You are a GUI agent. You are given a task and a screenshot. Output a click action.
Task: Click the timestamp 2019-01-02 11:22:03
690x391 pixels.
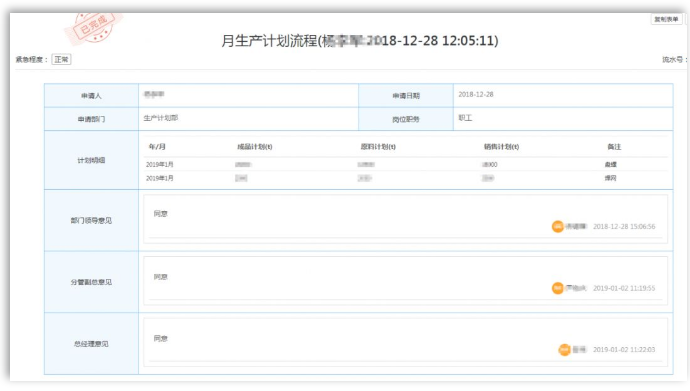624,350
